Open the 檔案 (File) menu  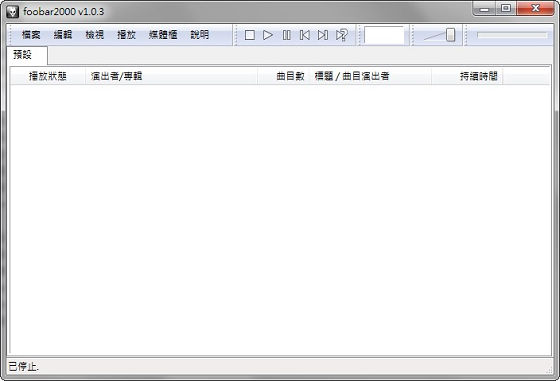[x=31, y=35]
